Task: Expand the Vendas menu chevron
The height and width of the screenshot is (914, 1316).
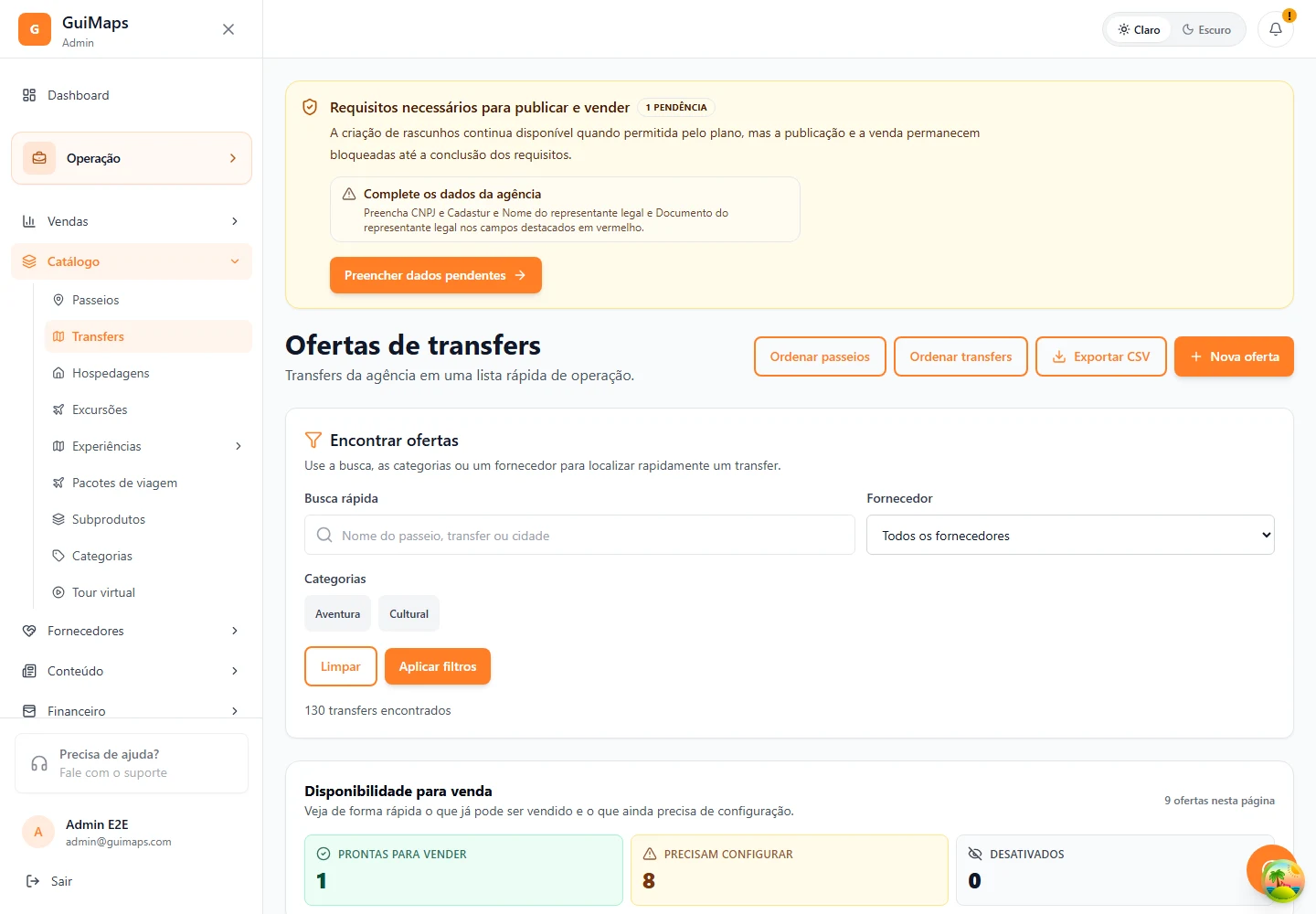Action: tap(235, 221)
